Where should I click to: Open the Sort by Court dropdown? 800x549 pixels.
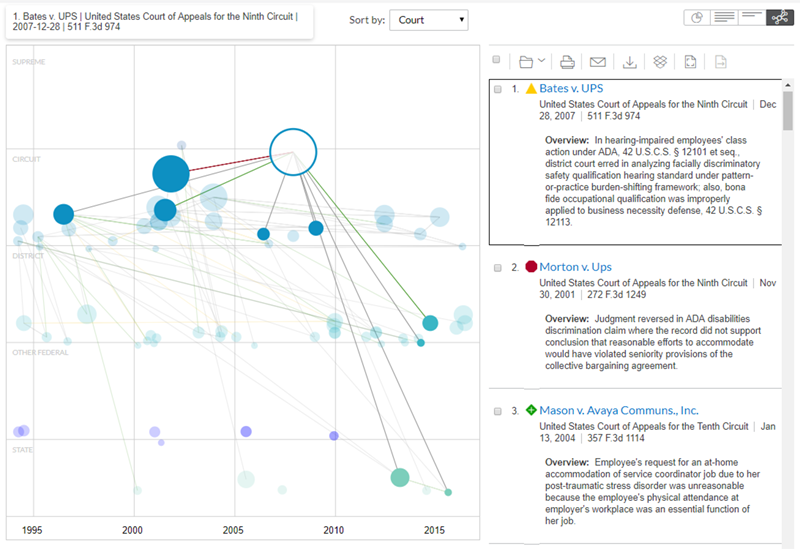click(x=428, y=20)
